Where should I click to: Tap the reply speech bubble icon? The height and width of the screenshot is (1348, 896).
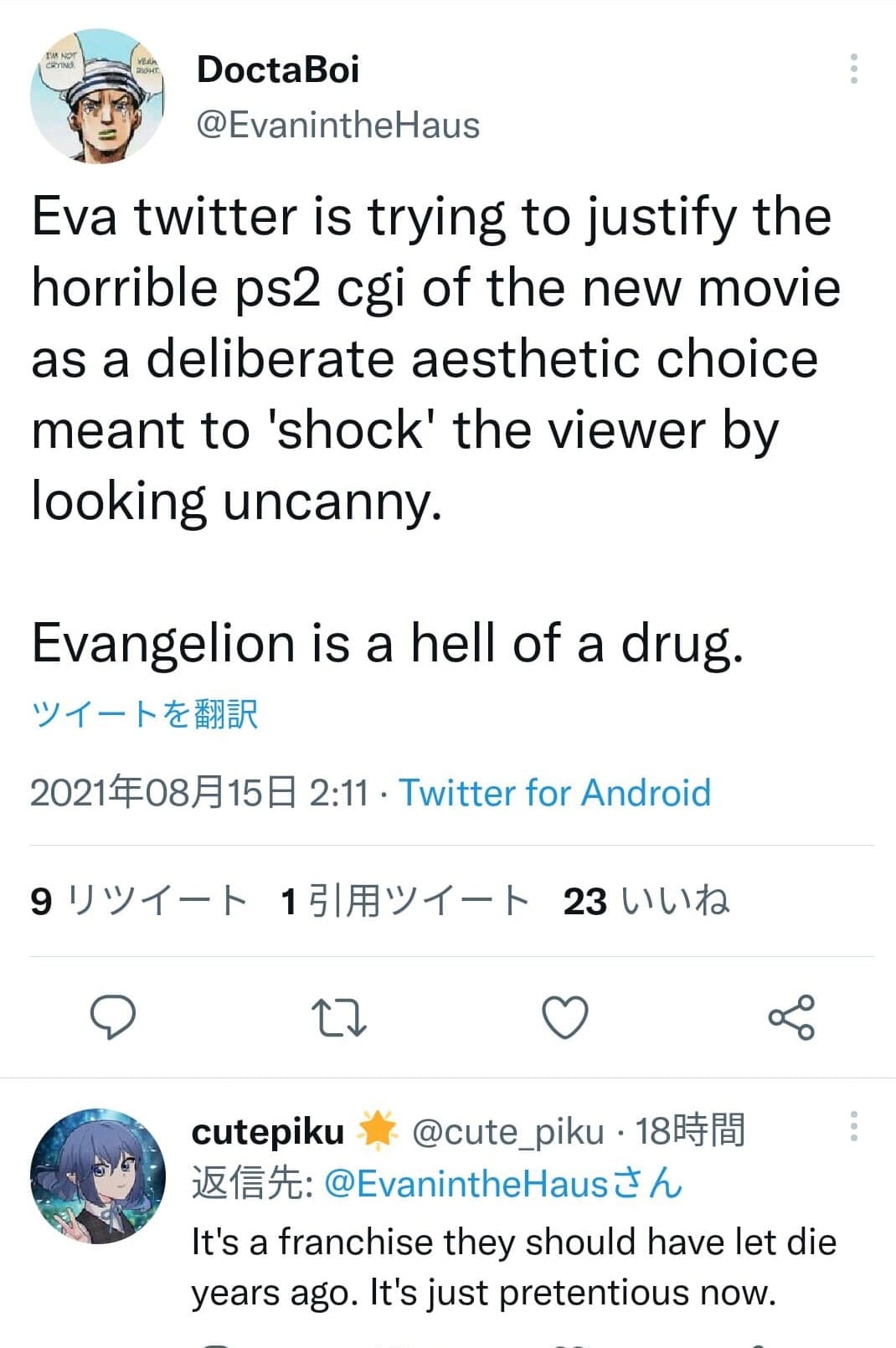(113, 1016)
